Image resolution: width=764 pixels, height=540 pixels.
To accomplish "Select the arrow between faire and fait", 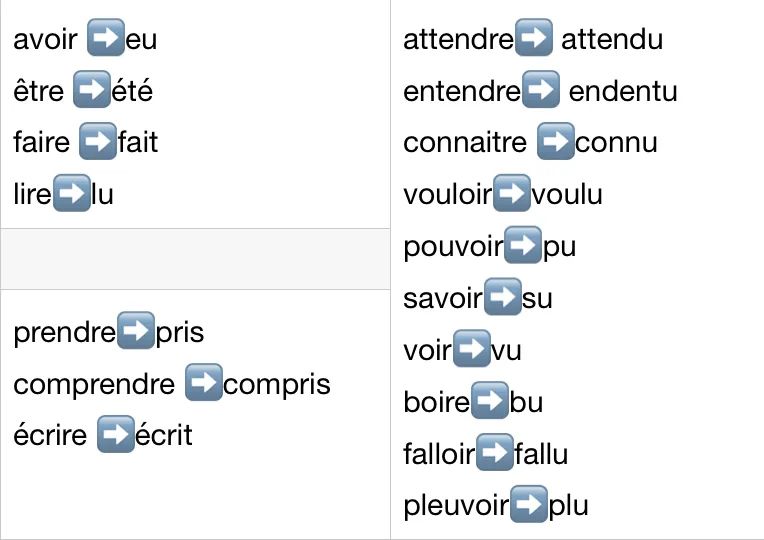I will (98, 141).
